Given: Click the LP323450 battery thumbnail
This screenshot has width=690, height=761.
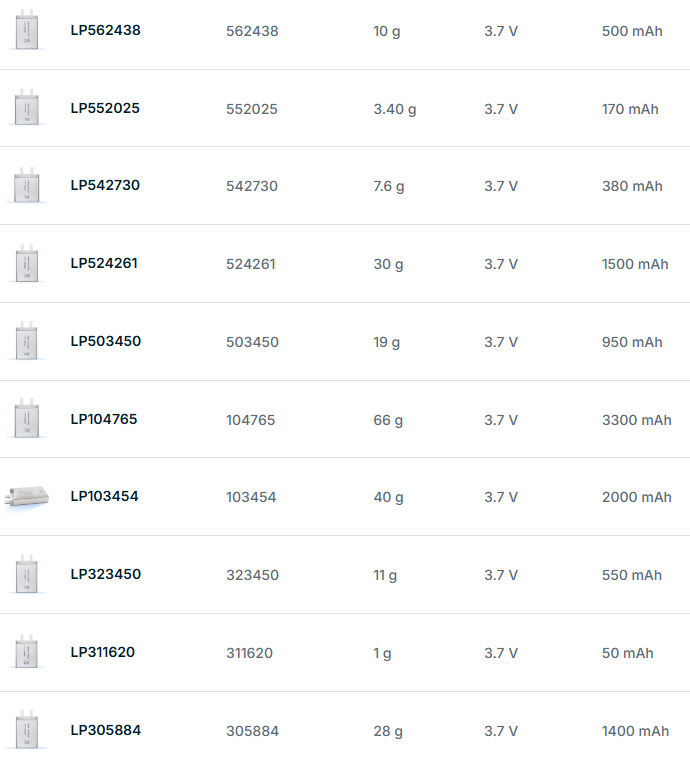Looking at the screenshot, I should coord(26,575).
